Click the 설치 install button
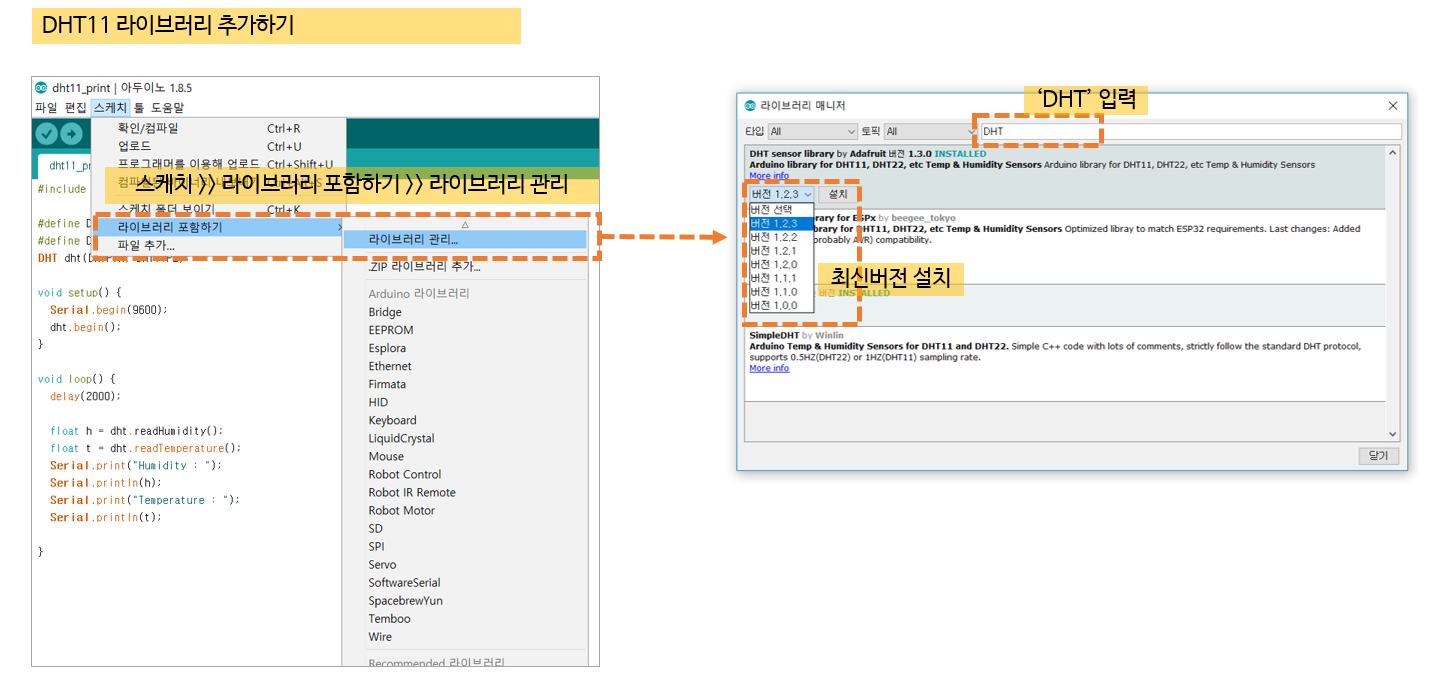The width and height of the screenshot is (1430, 690). 838,194
